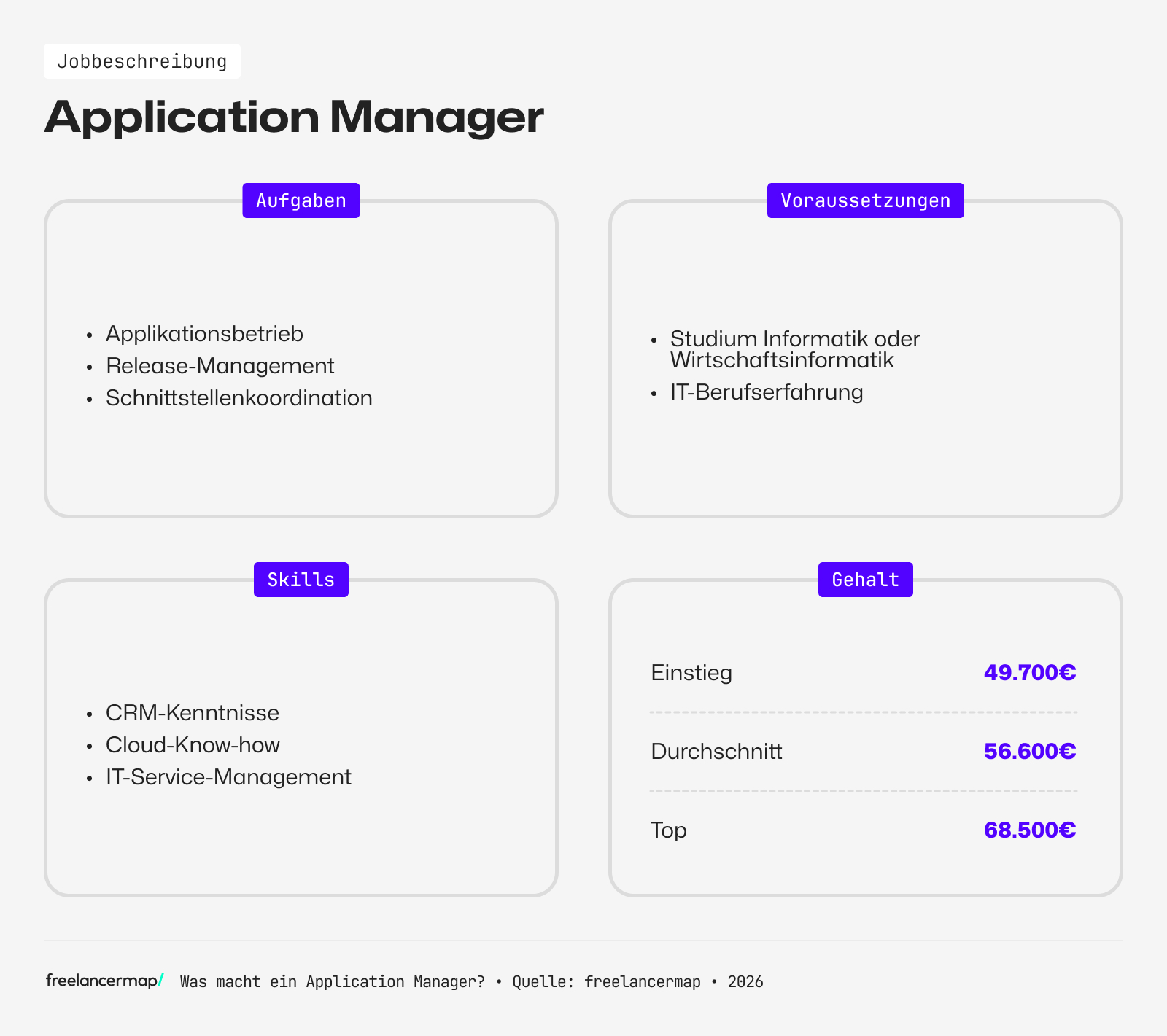Select the Release-Management bullet point
1167x1036 pixels.
click(220, 366)
